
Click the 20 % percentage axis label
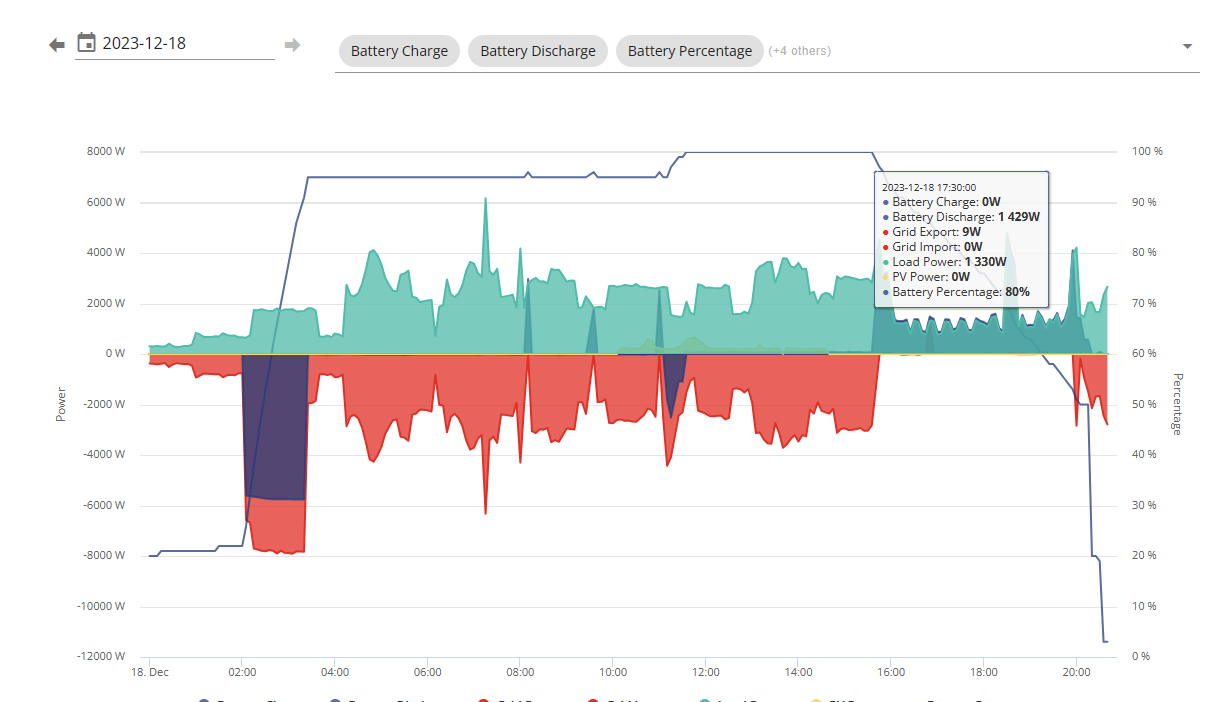coord(1144,555)
